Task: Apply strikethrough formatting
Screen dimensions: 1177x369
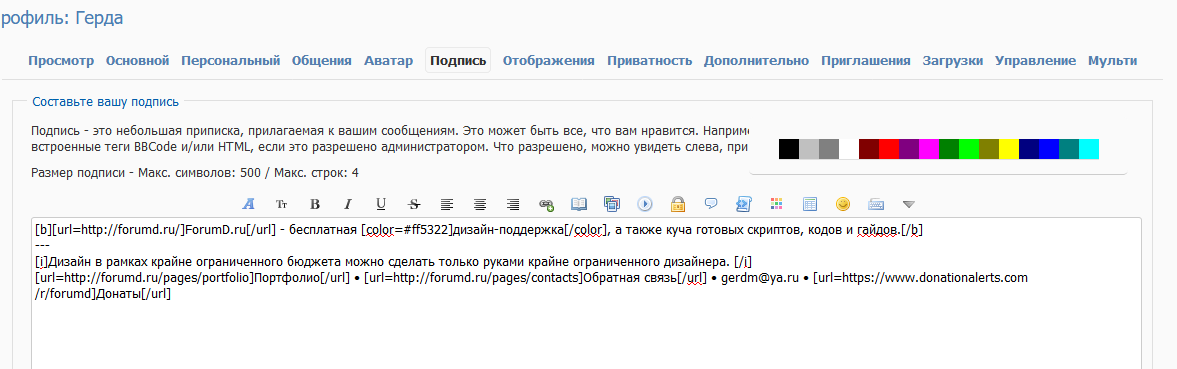Action: pos(414,203)
